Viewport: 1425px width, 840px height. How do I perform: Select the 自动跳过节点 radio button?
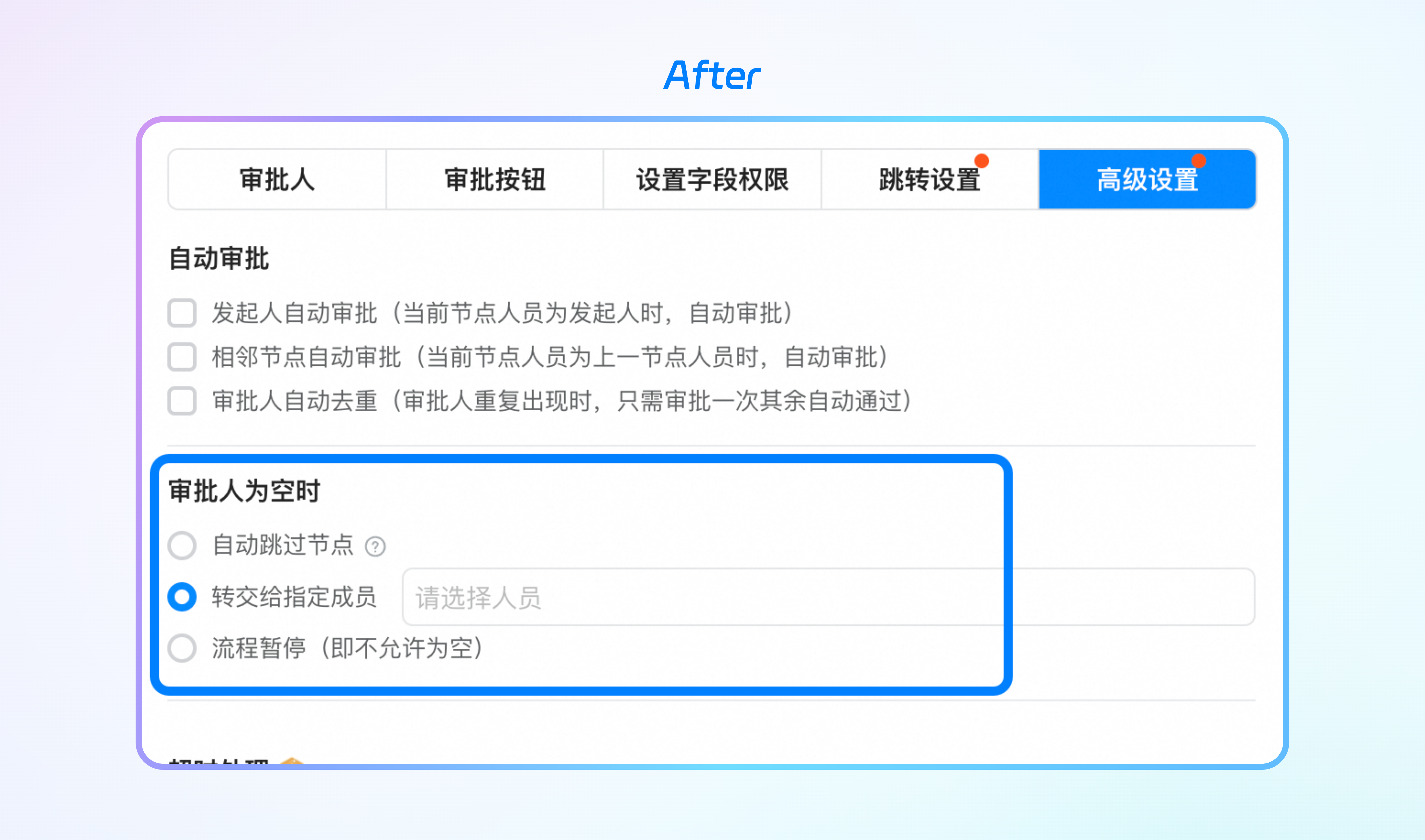click(x=182, y=546)
